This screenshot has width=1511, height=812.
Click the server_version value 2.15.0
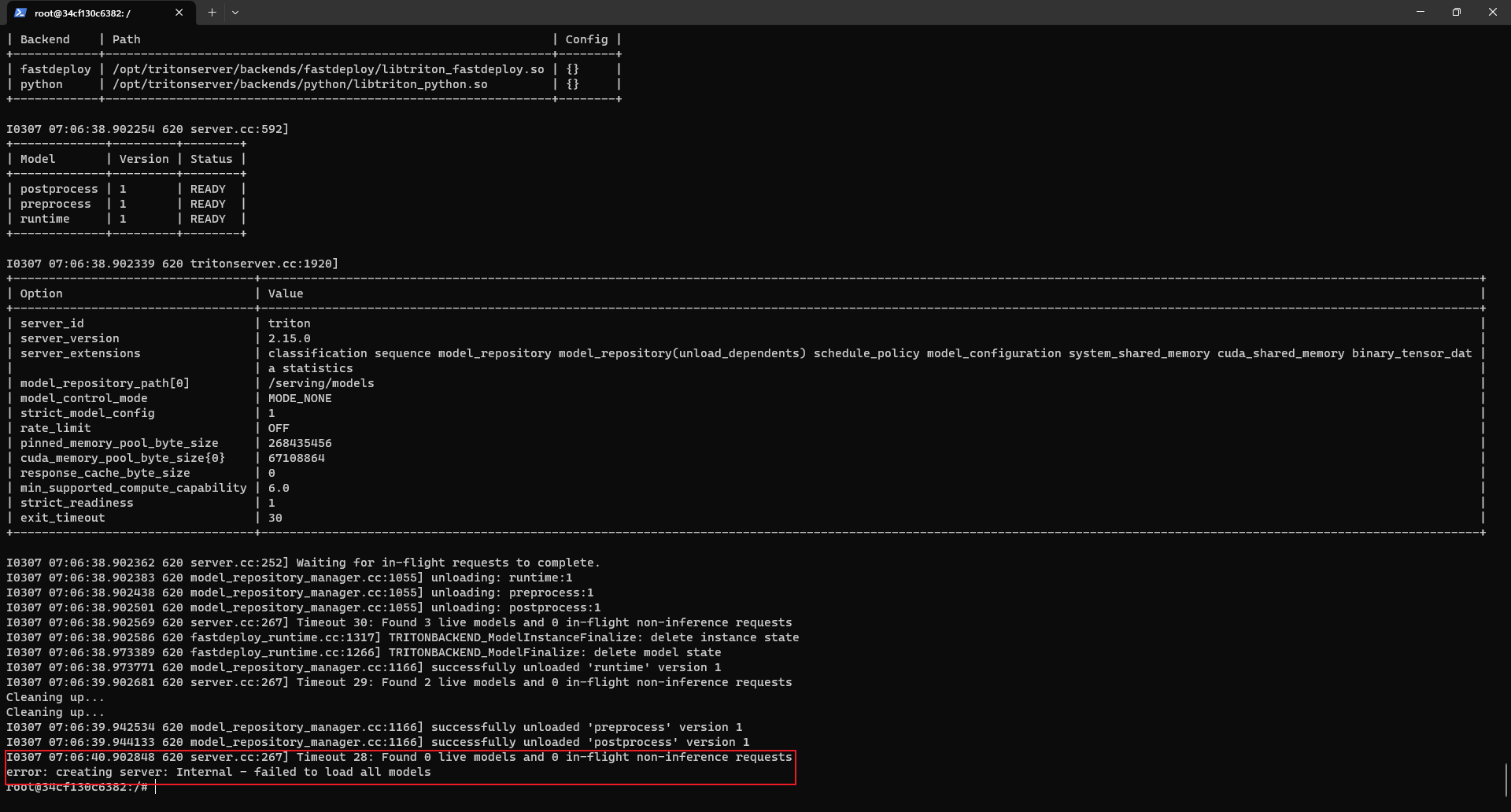(289, 338)
